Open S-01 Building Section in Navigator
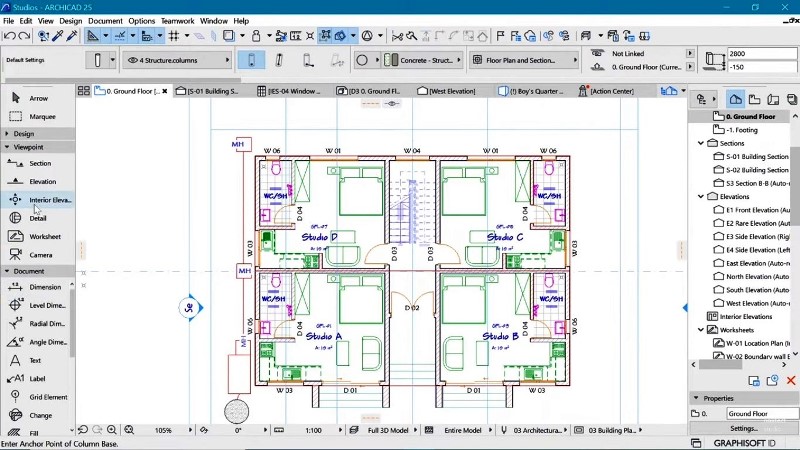Viewport: 800px width, 450px height. tap(756, 157)
